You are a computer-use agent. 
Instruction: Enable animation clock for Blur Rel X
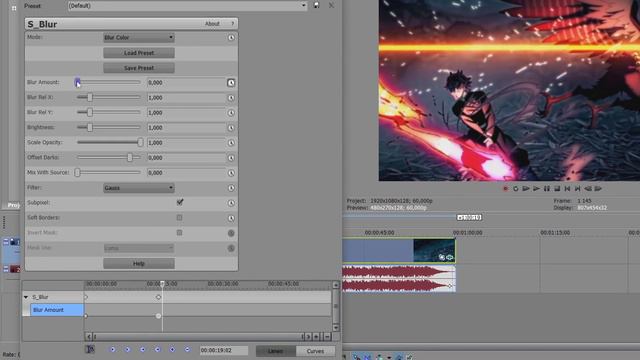coord(231,98)
